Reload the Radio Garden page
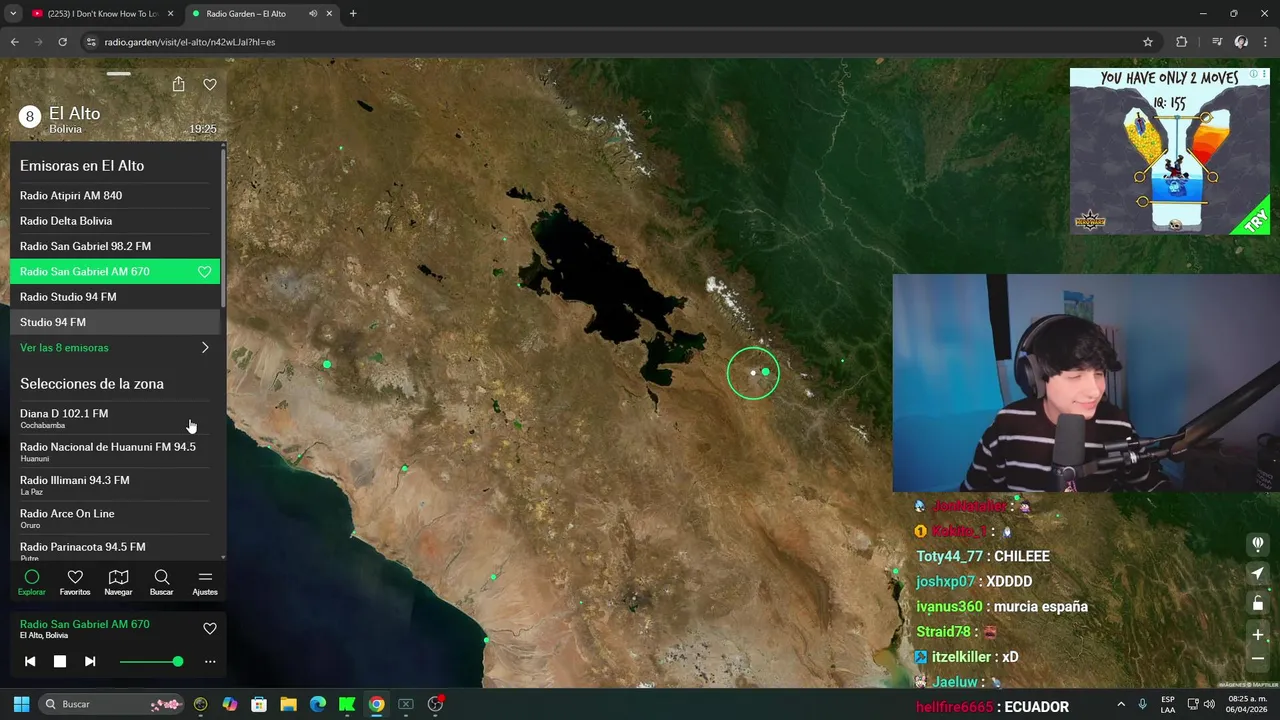 [x=62, y=42]
